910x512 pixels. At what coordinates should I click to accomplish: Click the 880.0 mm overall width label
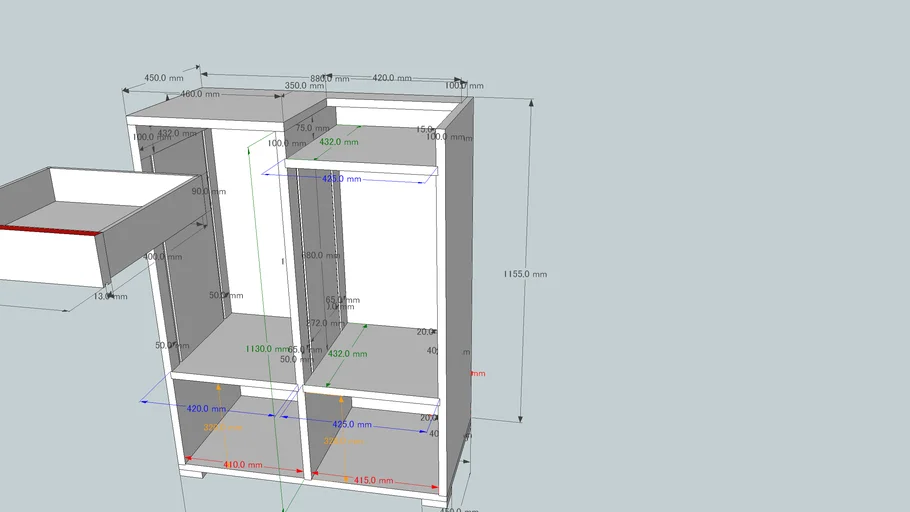pyautogui.click(x=329, y=78)
